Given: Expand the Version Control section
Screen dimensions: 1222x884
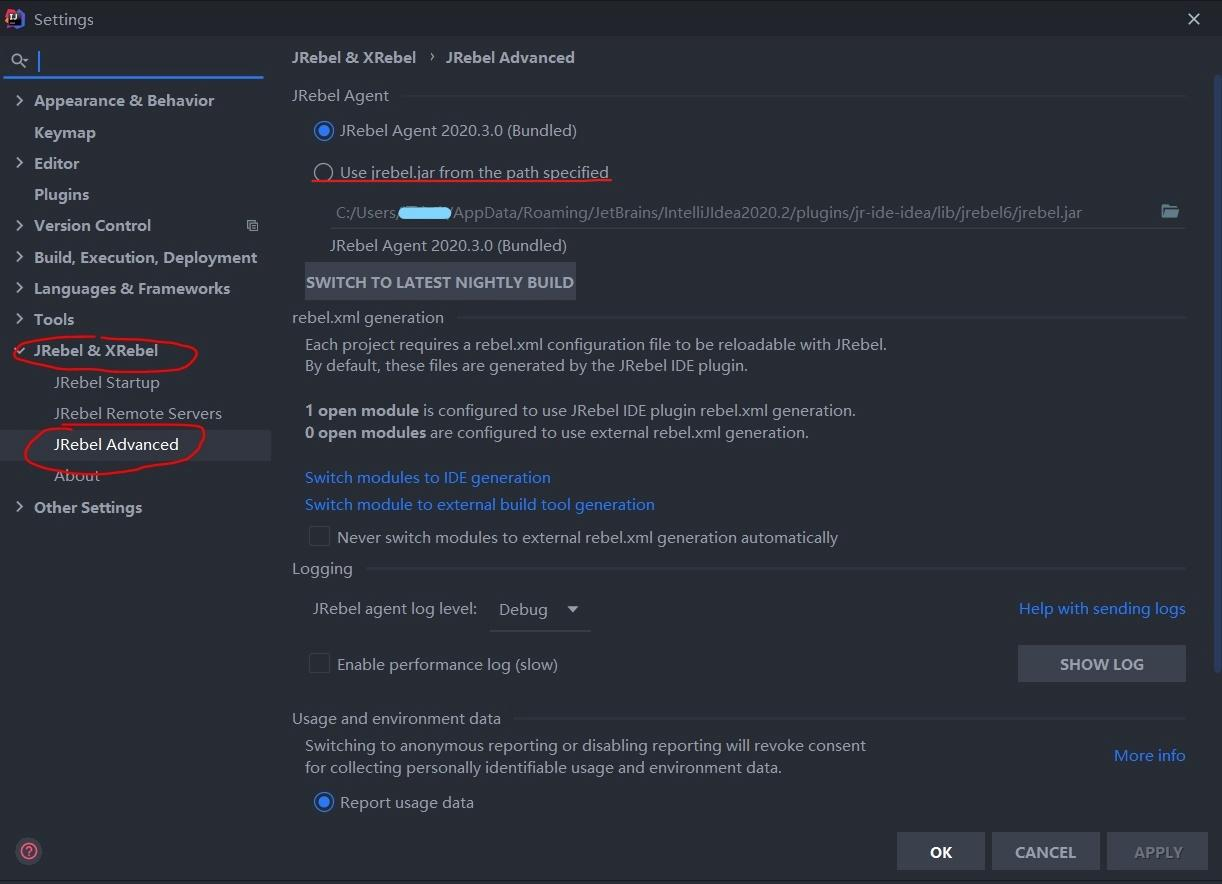Looking at the screenshot, I should pos(19,226).
